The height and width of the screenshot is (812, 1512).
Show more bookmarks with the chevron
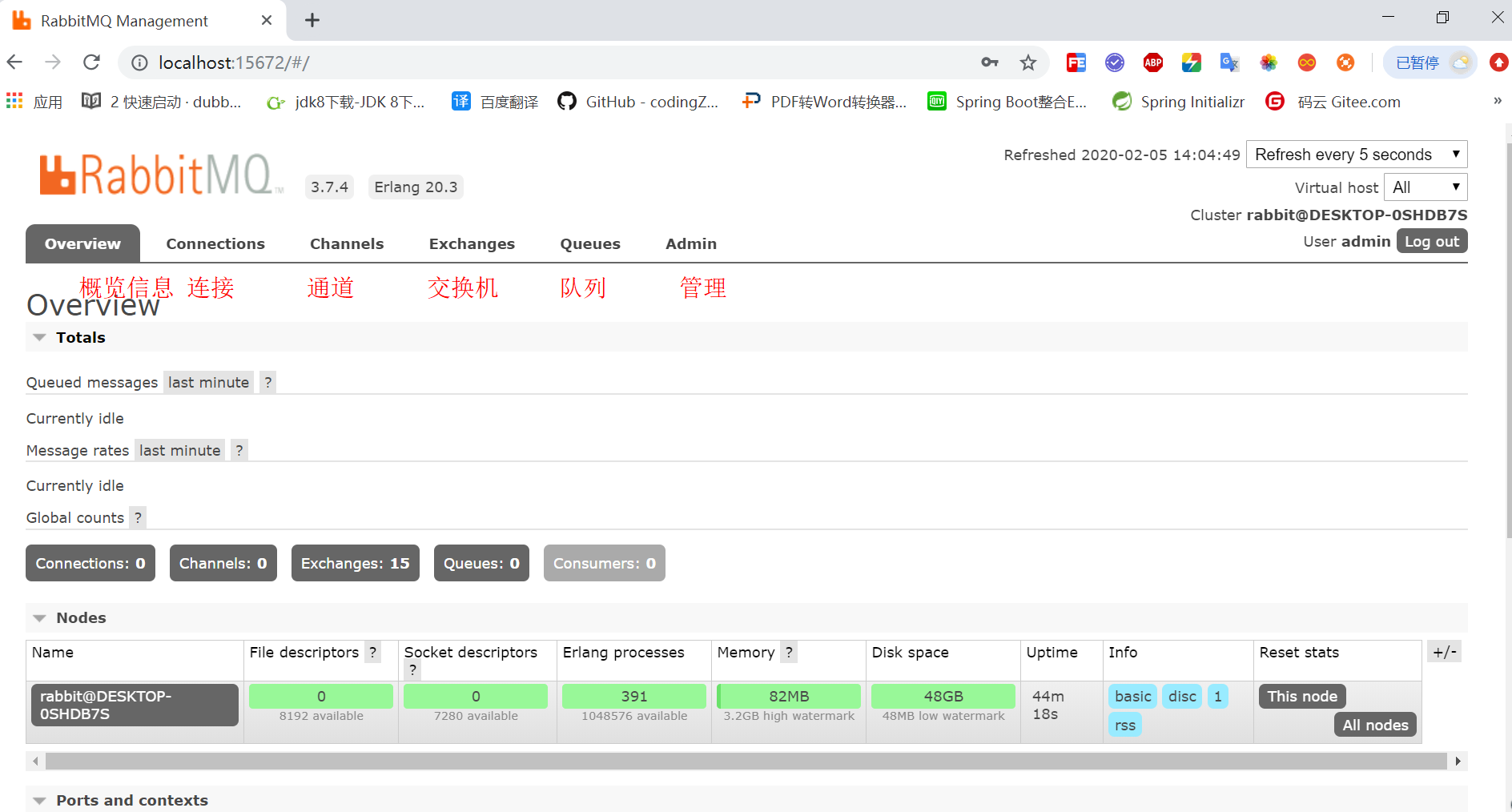tap(1498, 101)
